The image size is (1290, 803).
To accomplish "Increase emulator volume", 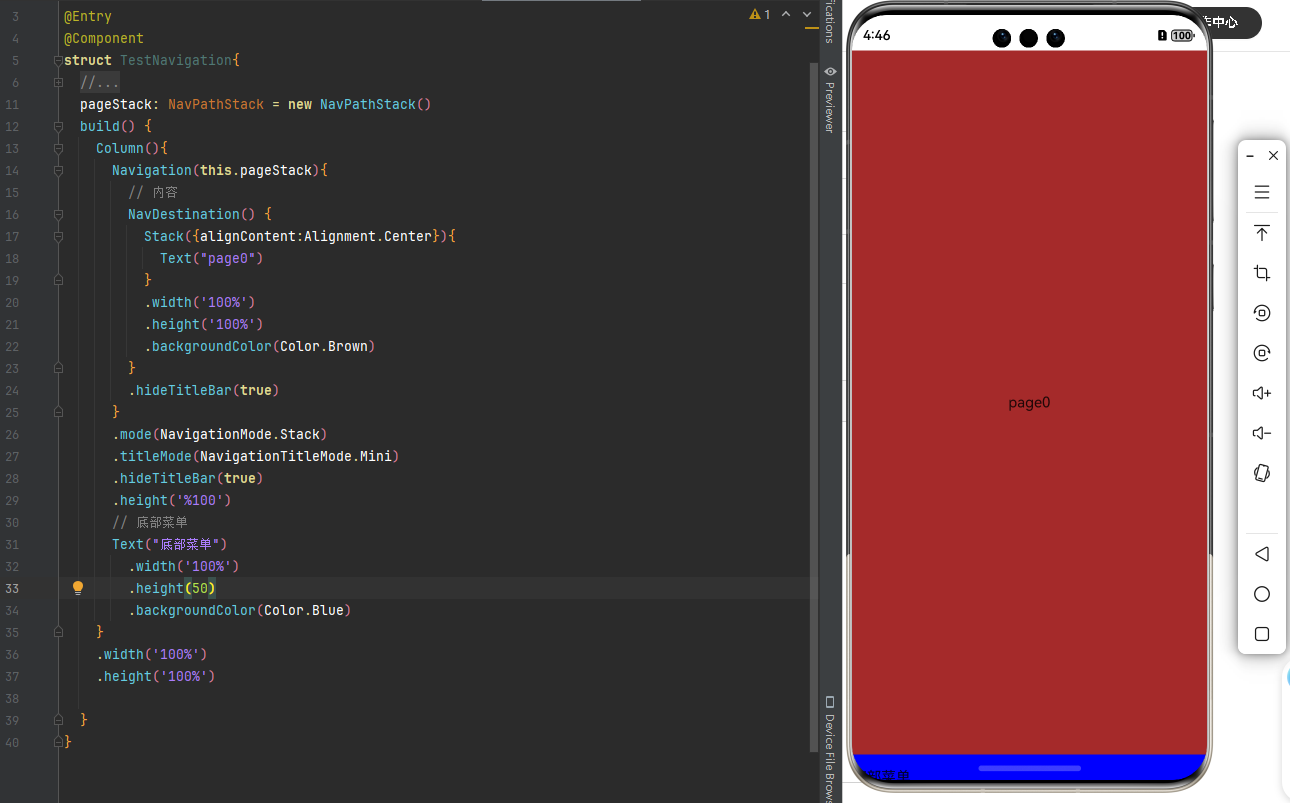I will coord(1262,393).
